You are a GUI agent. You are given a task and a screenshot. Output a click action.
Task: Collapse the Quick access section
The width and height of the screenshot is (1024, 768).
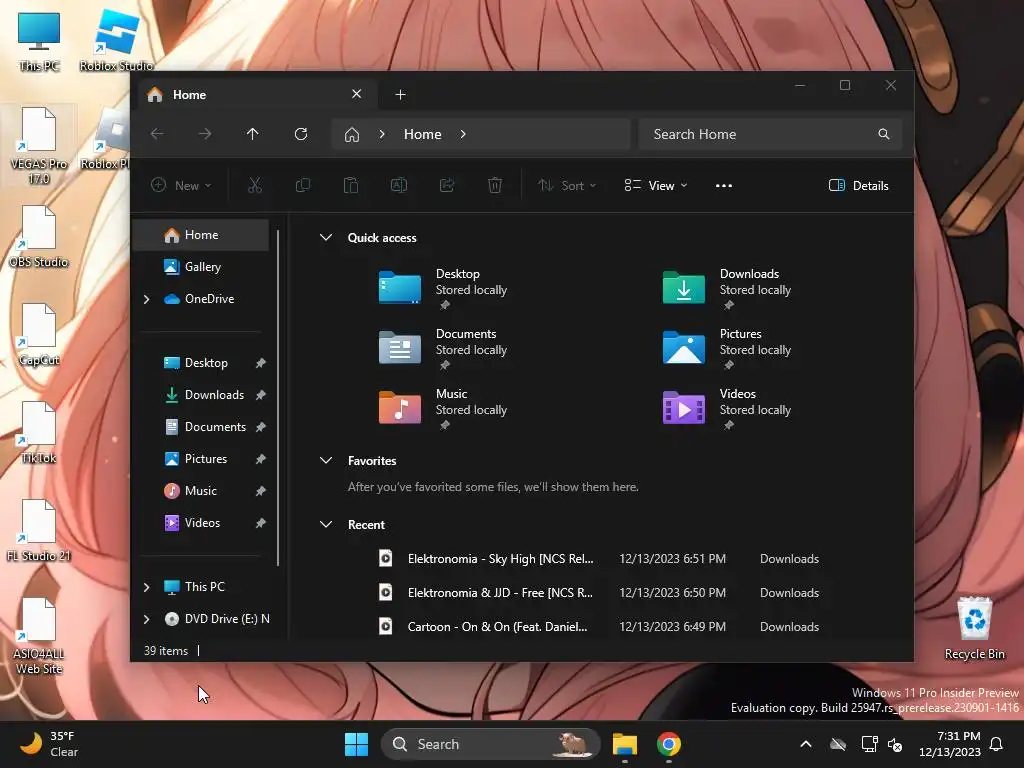tap(326, 238)
